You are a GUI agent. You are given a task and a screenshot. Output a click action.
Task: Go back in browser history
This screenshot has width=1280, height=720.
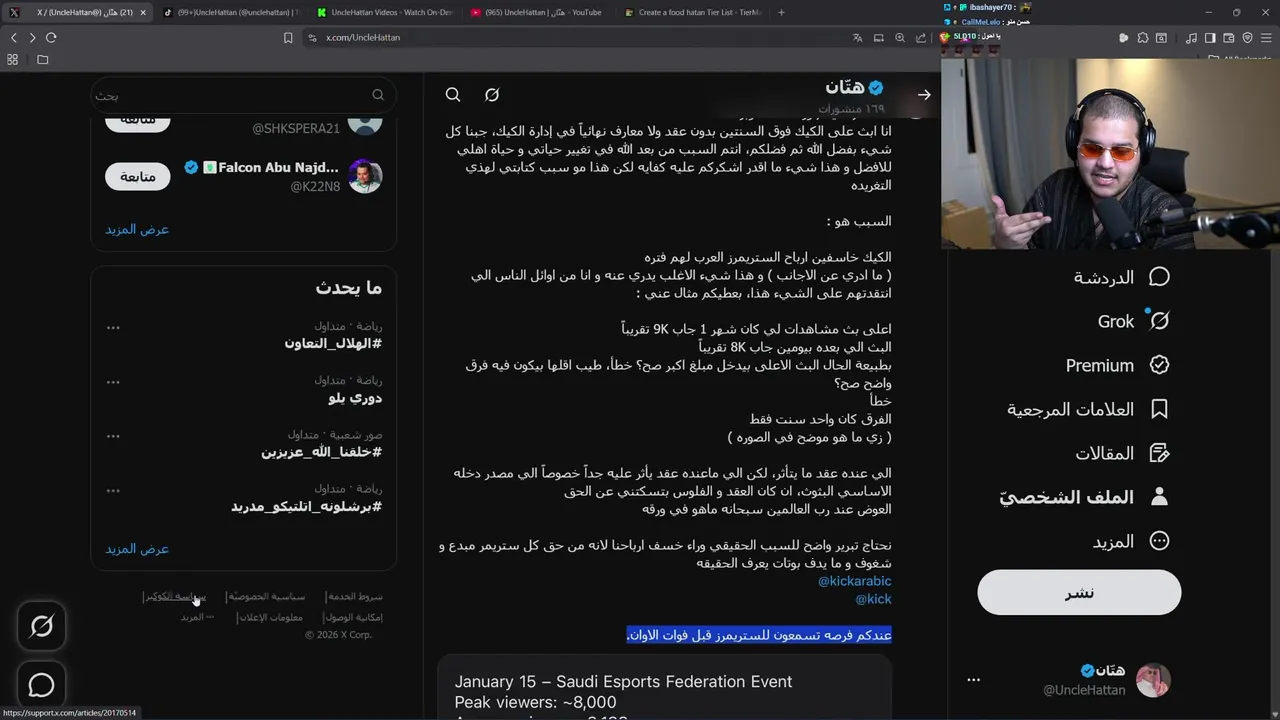[13, 37]
